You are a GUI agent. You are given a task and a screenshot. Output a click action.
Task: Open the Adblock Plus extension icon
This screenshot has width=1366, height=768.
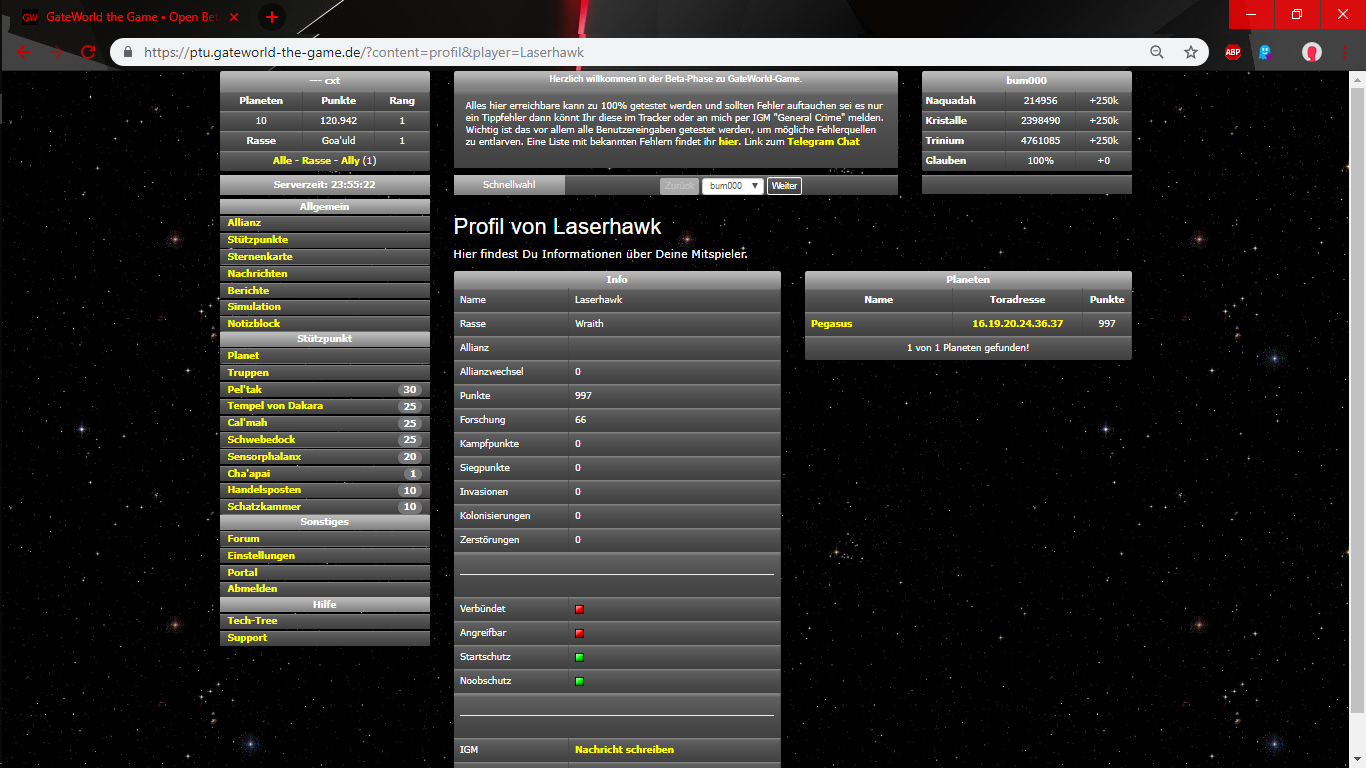[1233, 52]
